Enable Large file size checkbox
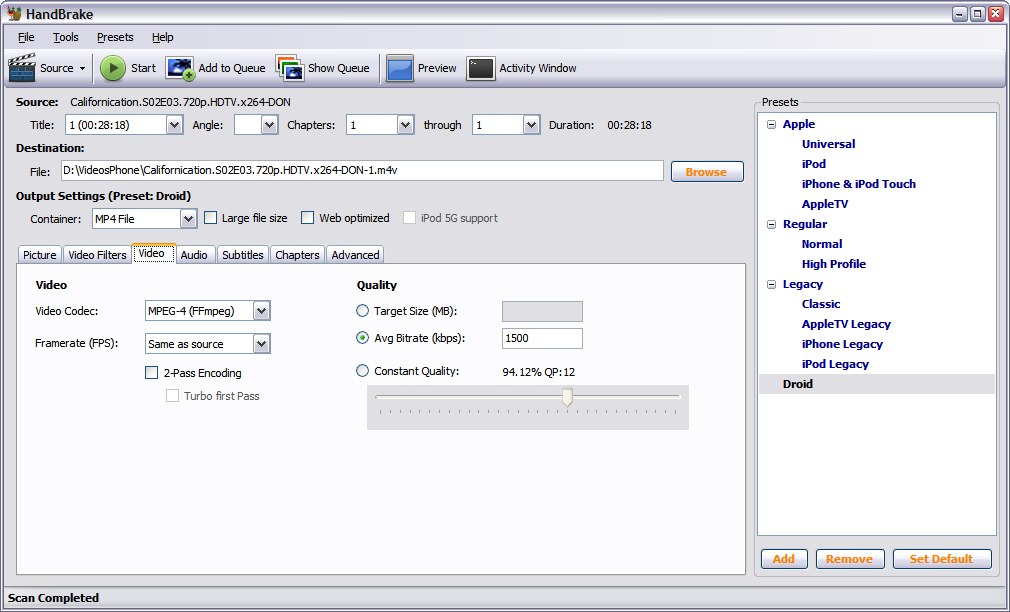This screenshot has height=612, width=1010. pyautogui.click(x=211, y=218)
